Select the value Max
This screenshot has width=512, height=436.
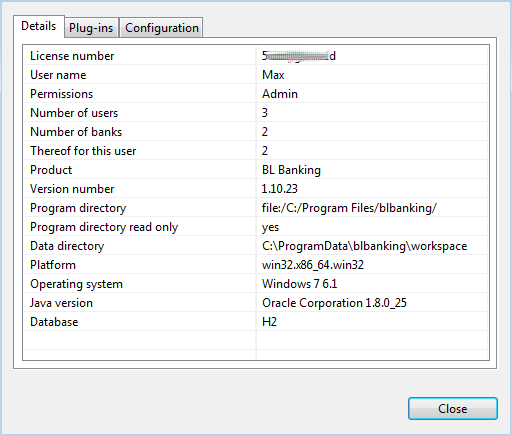tap(273, 75)
